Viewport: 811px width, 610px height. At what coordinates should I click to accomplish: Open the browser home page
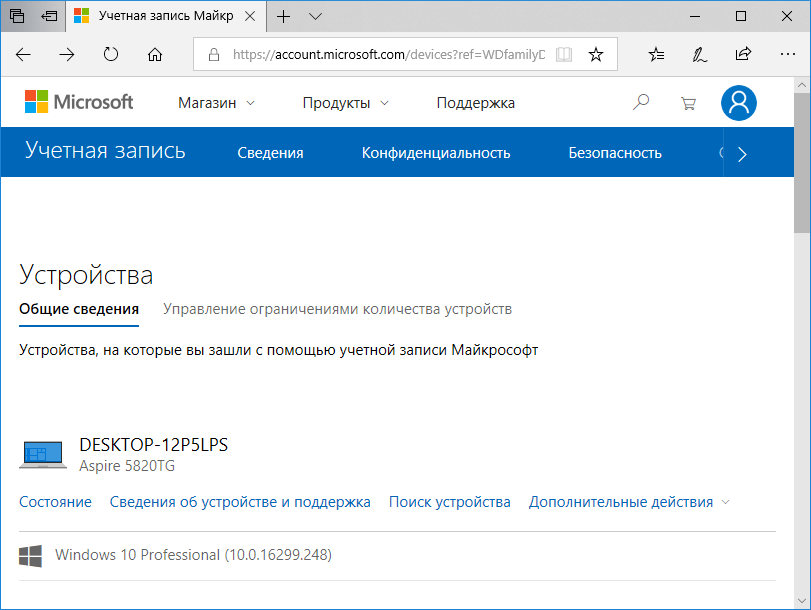click(x=155, y=54)
